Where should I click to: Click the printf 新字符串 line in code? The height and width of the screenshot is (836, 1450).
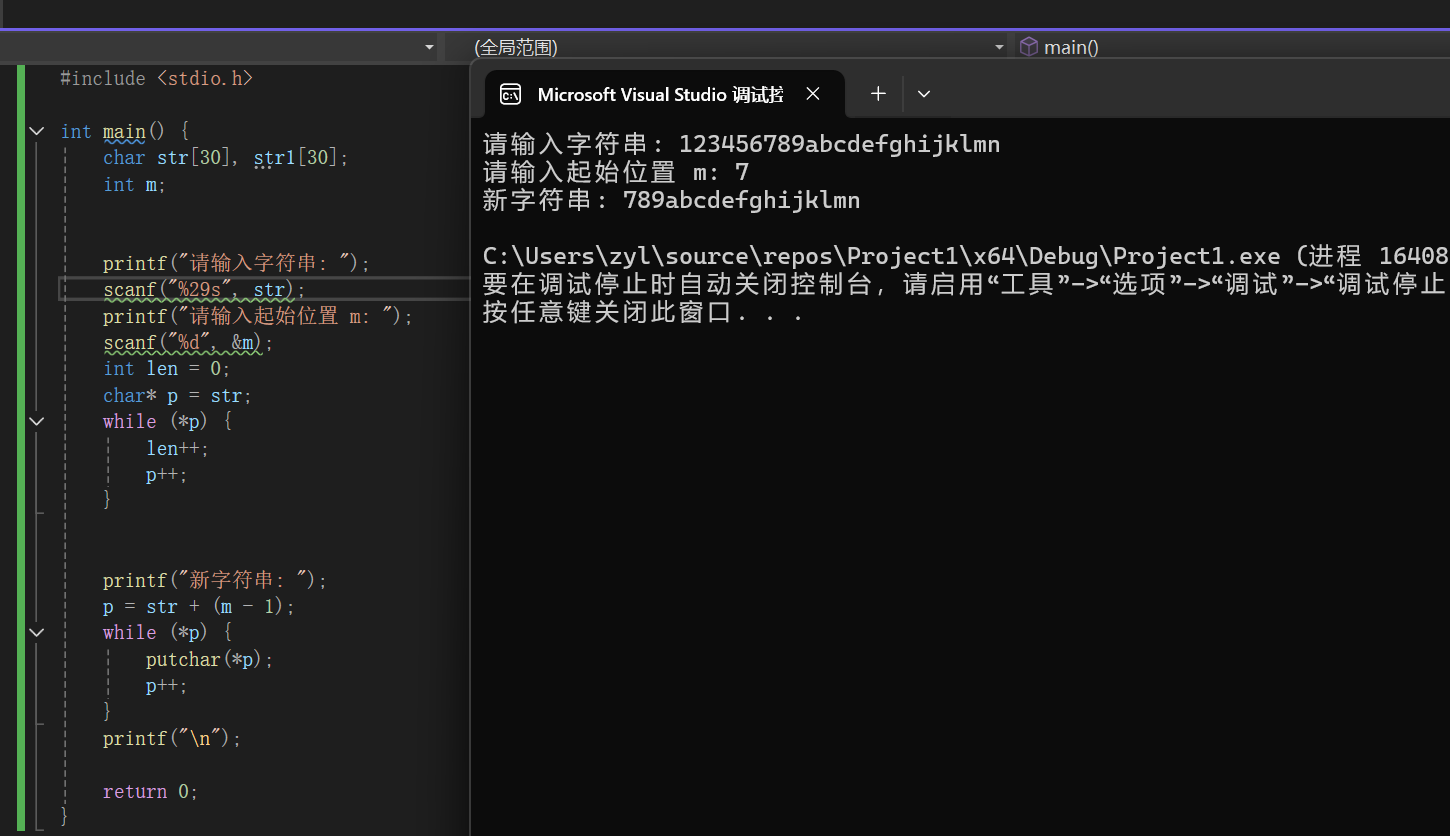[215, 580]
